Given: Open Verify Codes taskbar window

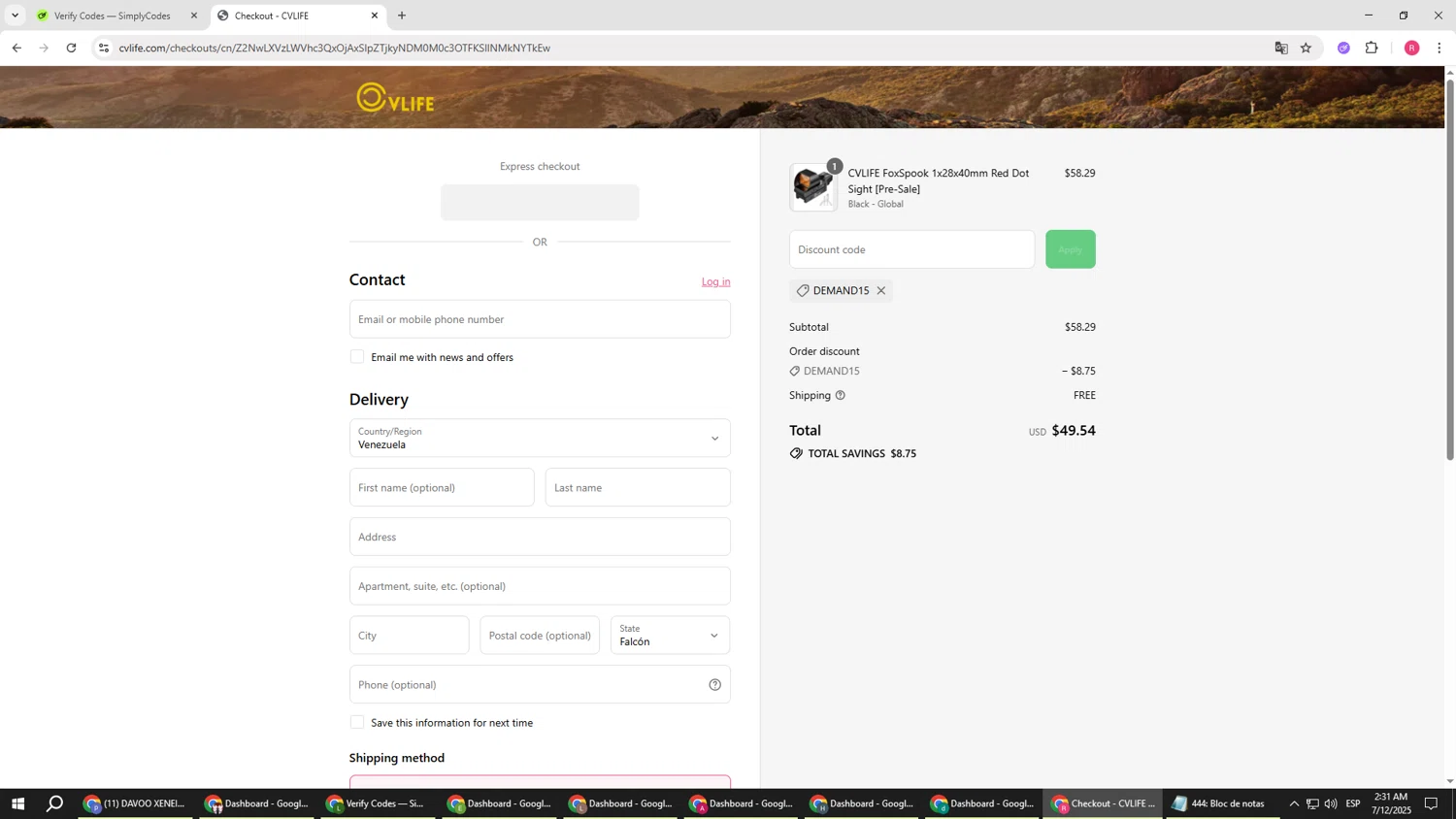Looking at the screenshot, I should (379, 803).
